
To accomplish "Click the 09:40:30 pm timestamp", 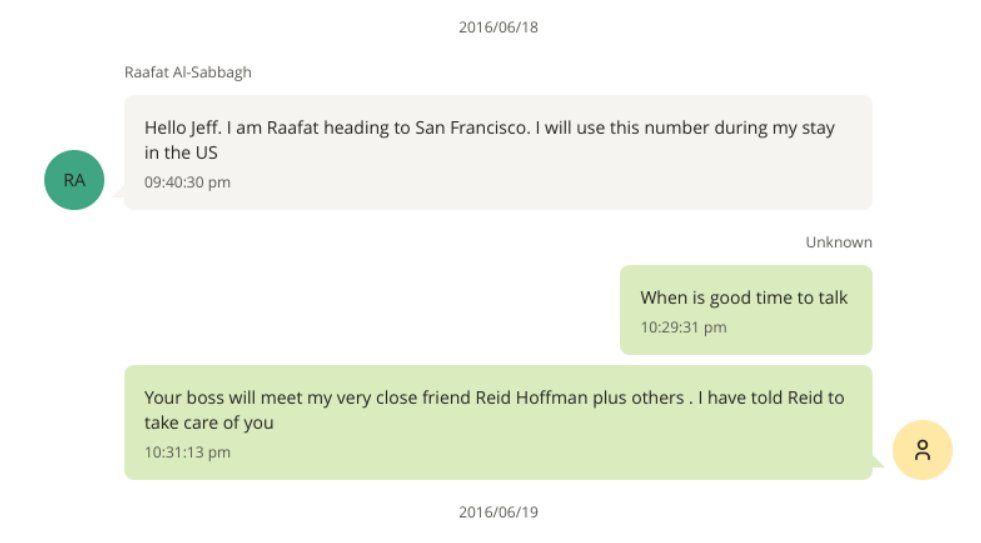I will click(x=187, y=182).
